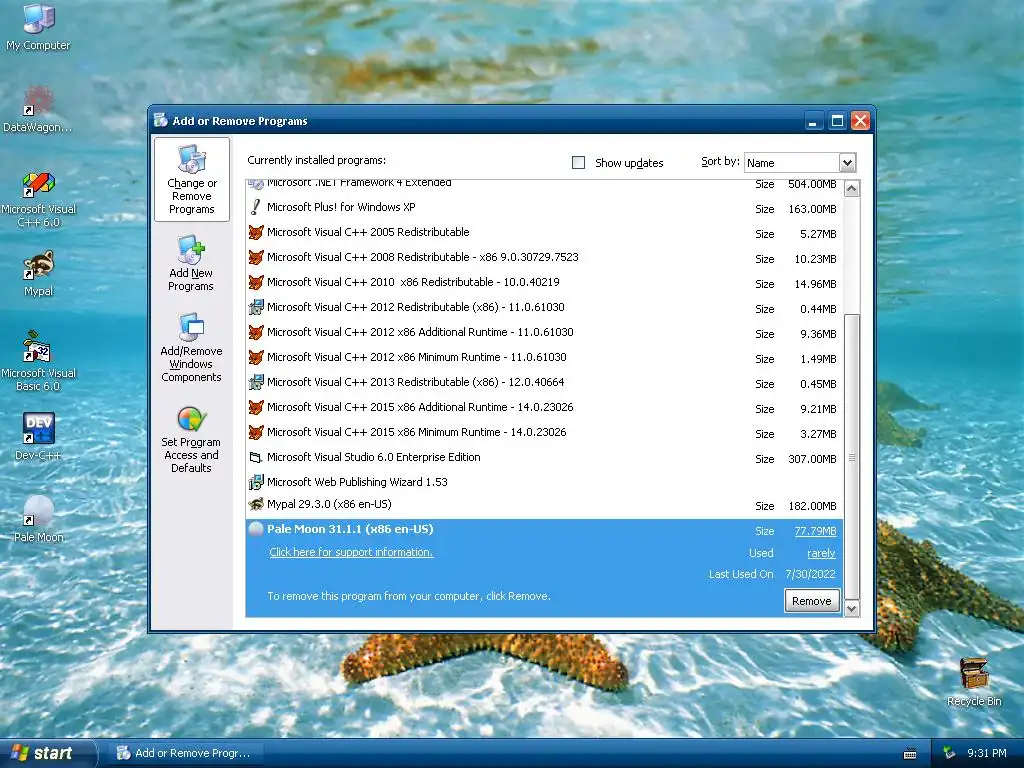Click the program list scrollbar thumb
Viewport: 1024px width, 768px height.
[x=851, y=457]
